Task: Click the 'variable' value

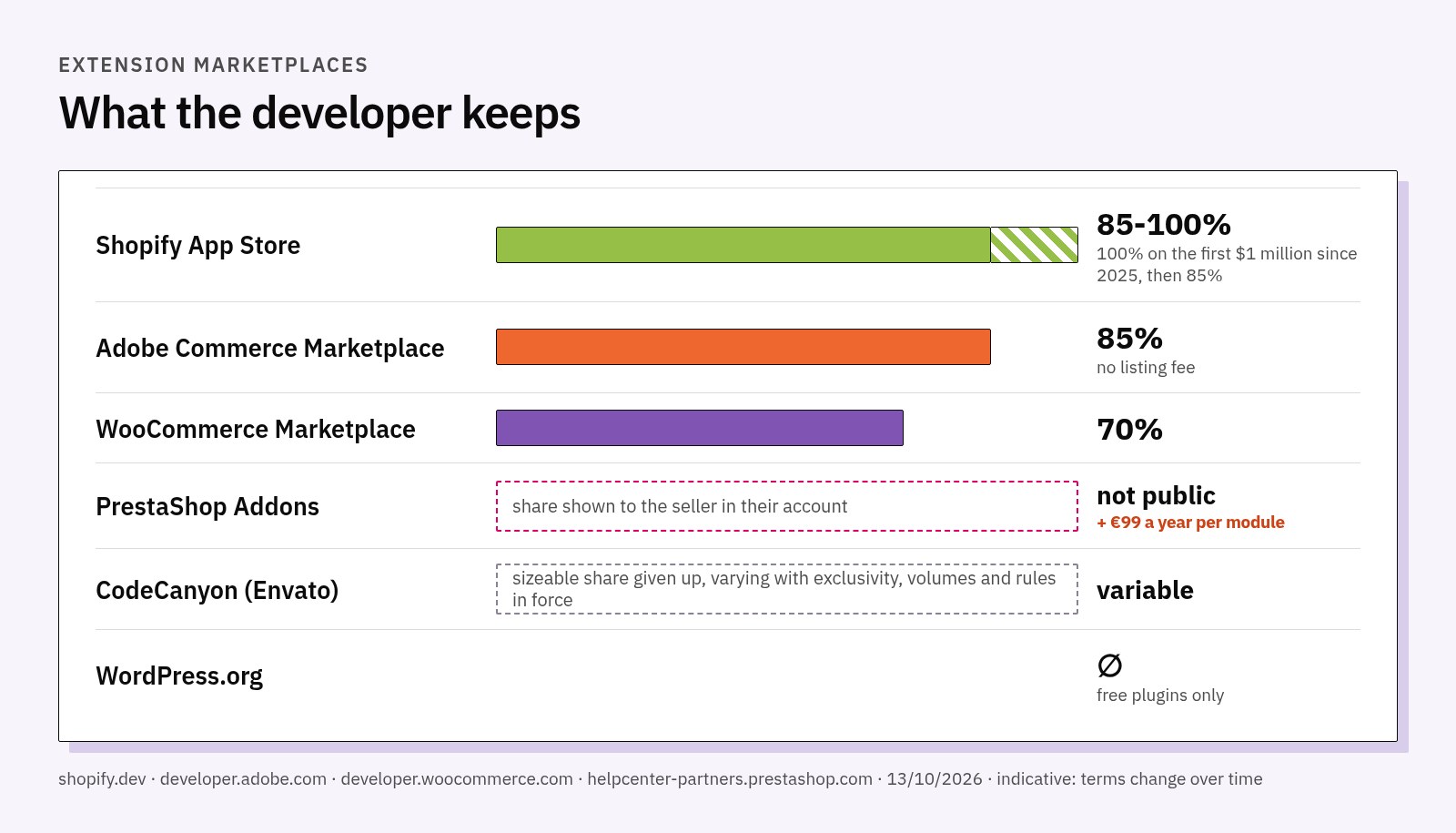Action: 1145,590
